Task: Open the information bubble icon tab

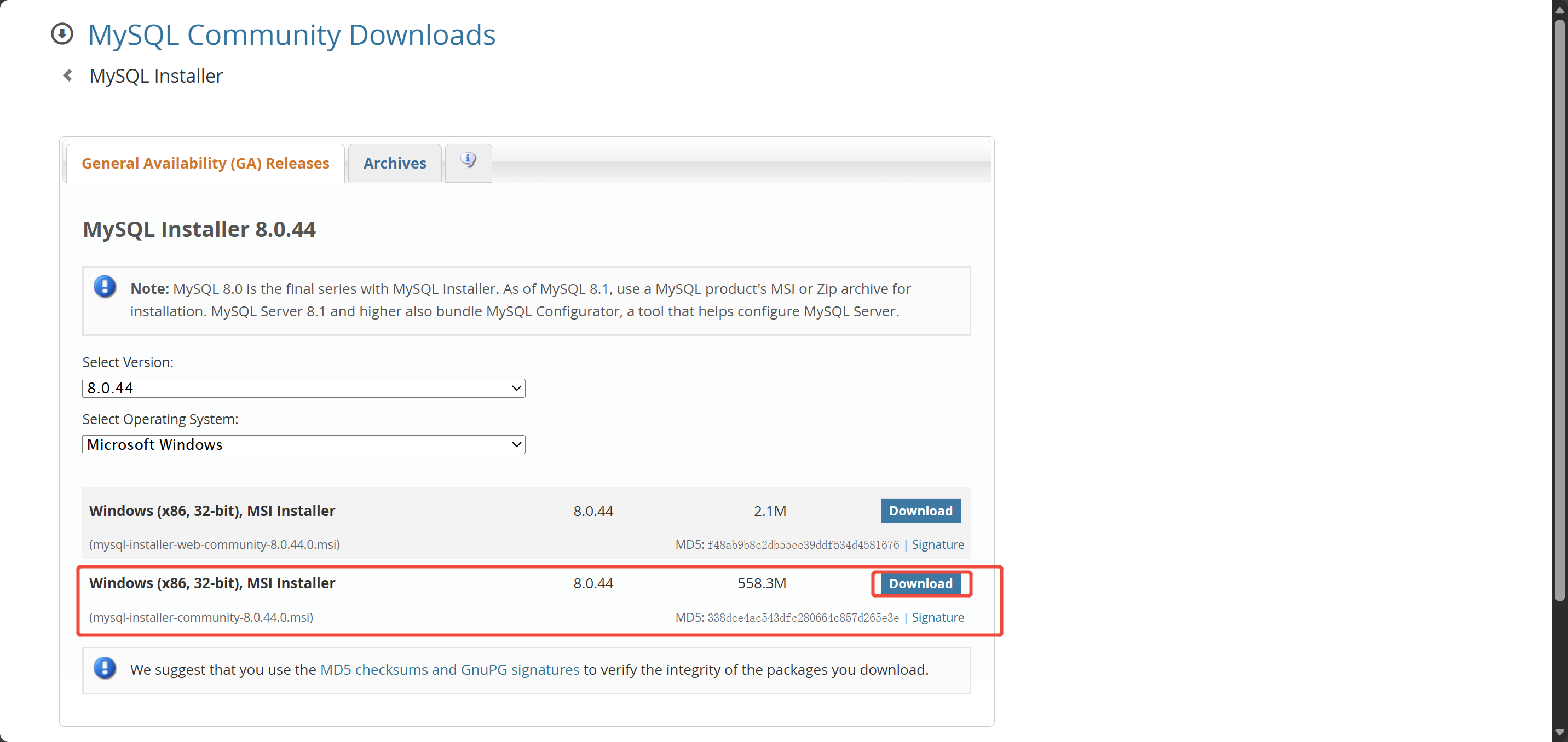Action: 468,161
